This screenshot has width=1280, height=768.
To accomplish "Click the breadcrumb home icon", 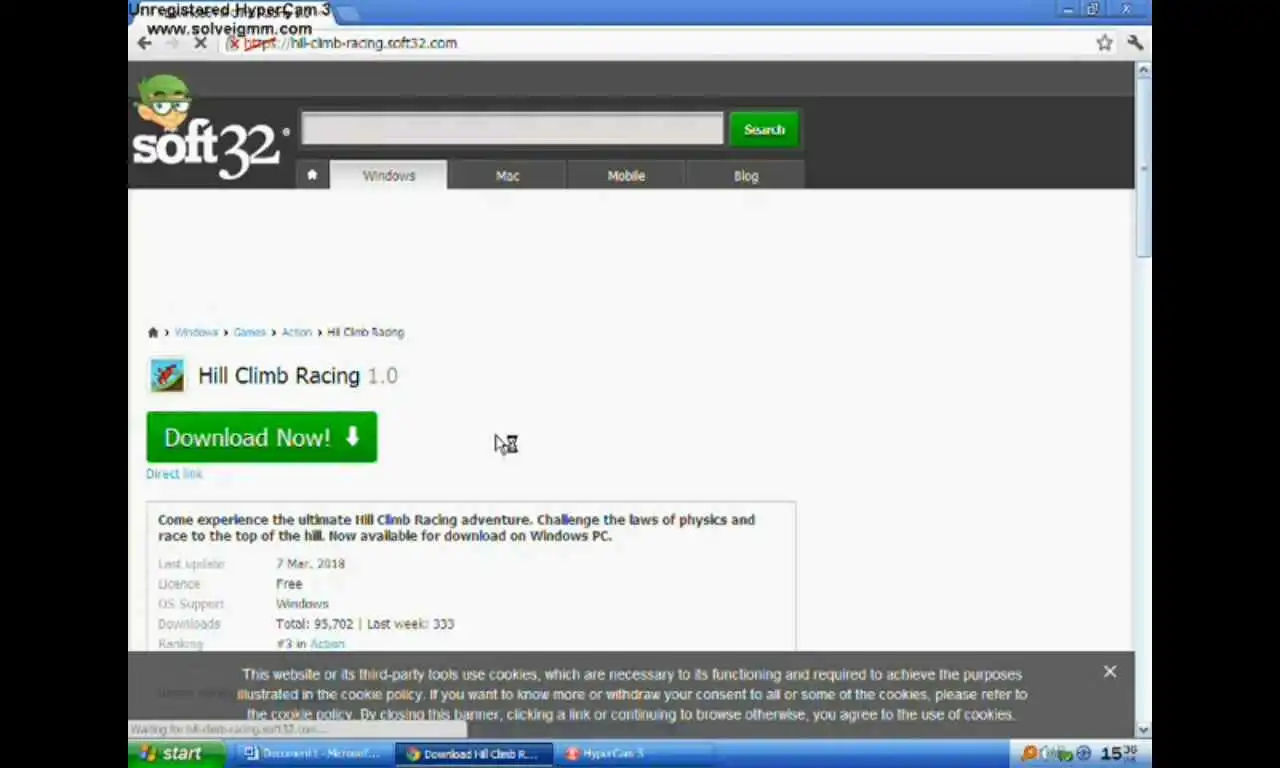I will [x=153, y=332].
